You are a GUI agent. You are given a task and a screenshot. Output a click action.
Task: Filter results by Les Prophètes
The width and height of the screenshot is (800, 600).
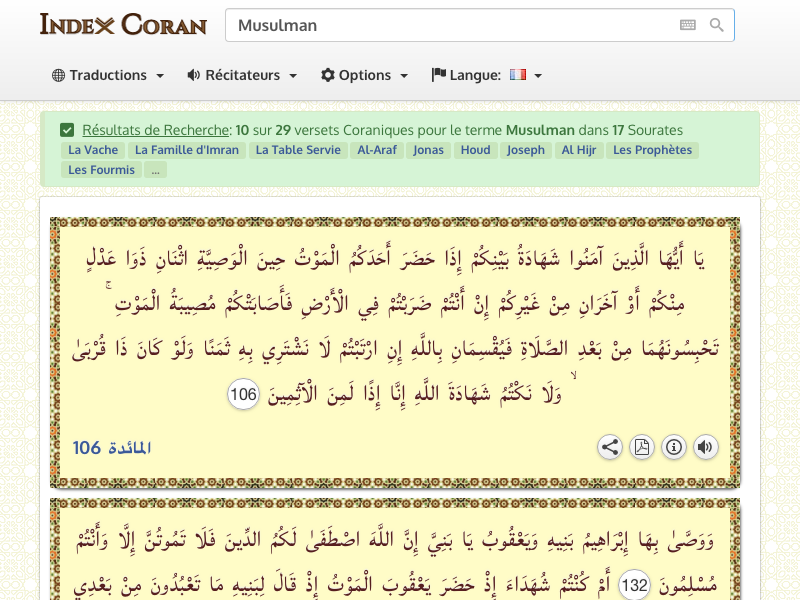click(653, 150)
